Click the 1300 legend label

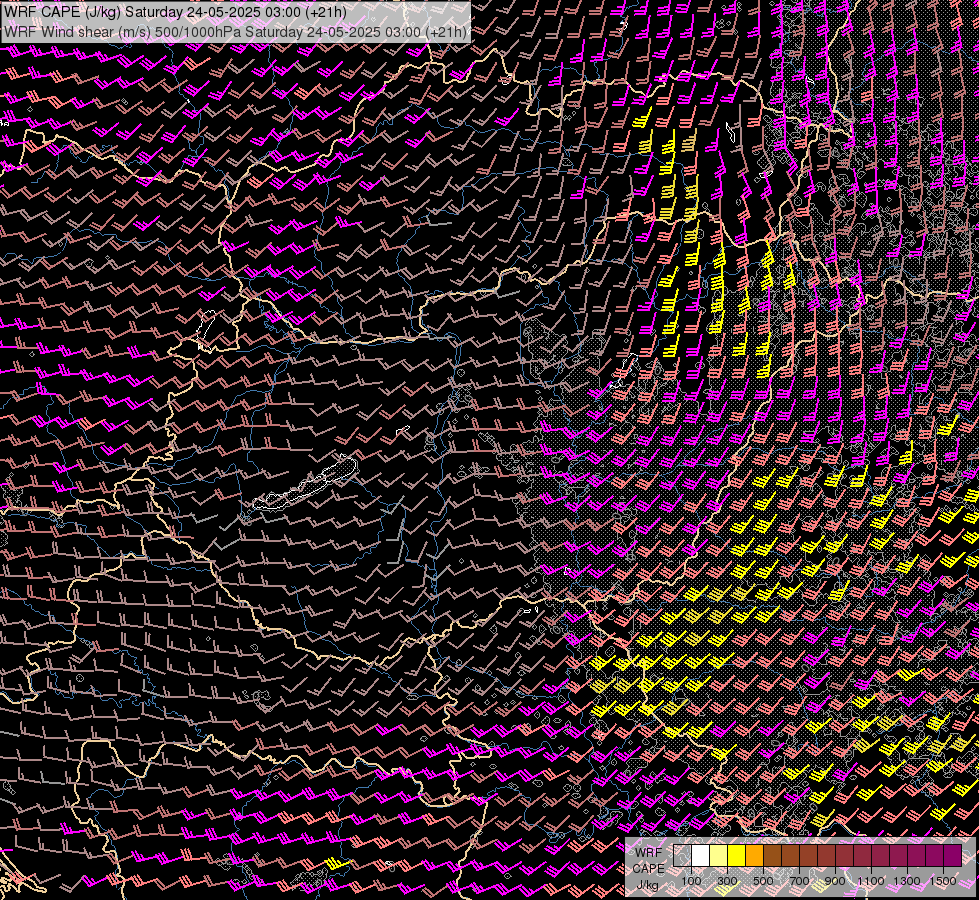coord(907,881)
